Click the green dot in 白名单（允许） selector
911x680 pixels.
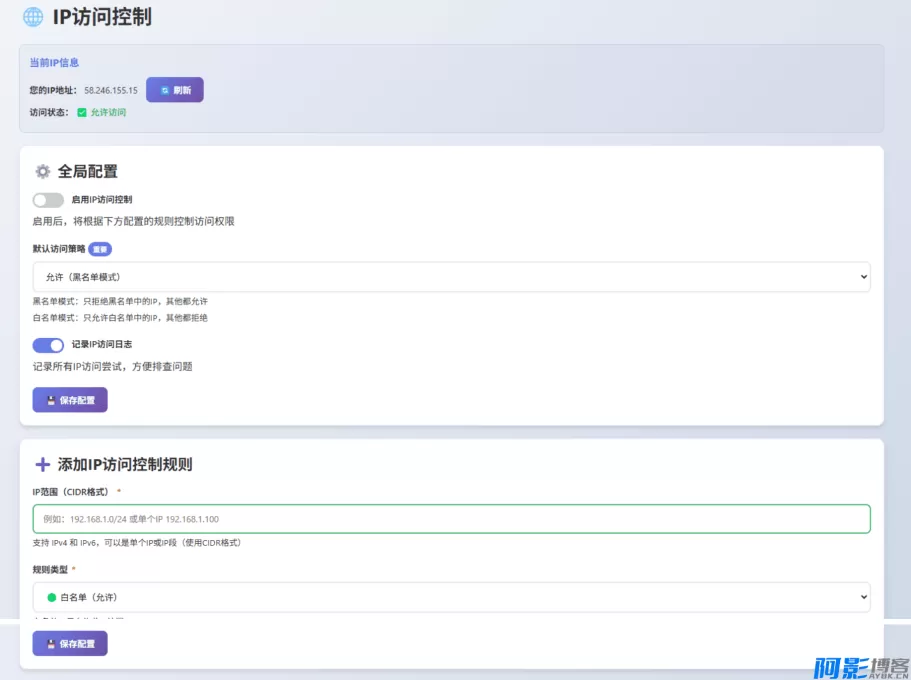pyautogui.click(x=50, y=597)
